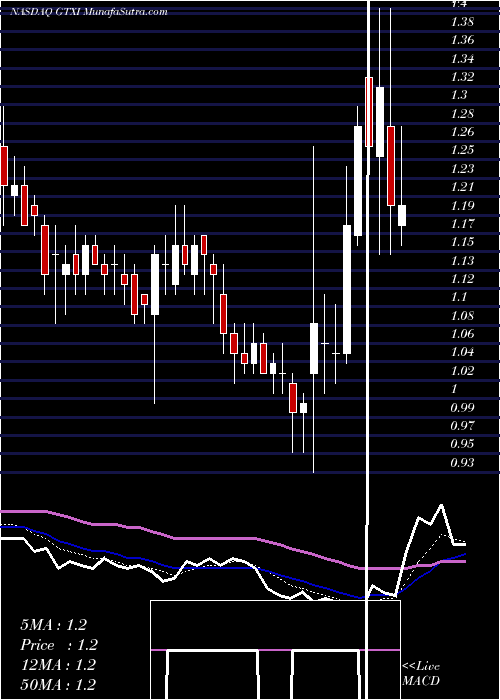Click the 1.23 price axis label
Image resolution: width=500 pixels, height=700 pixels.
[x=462, y=169]
